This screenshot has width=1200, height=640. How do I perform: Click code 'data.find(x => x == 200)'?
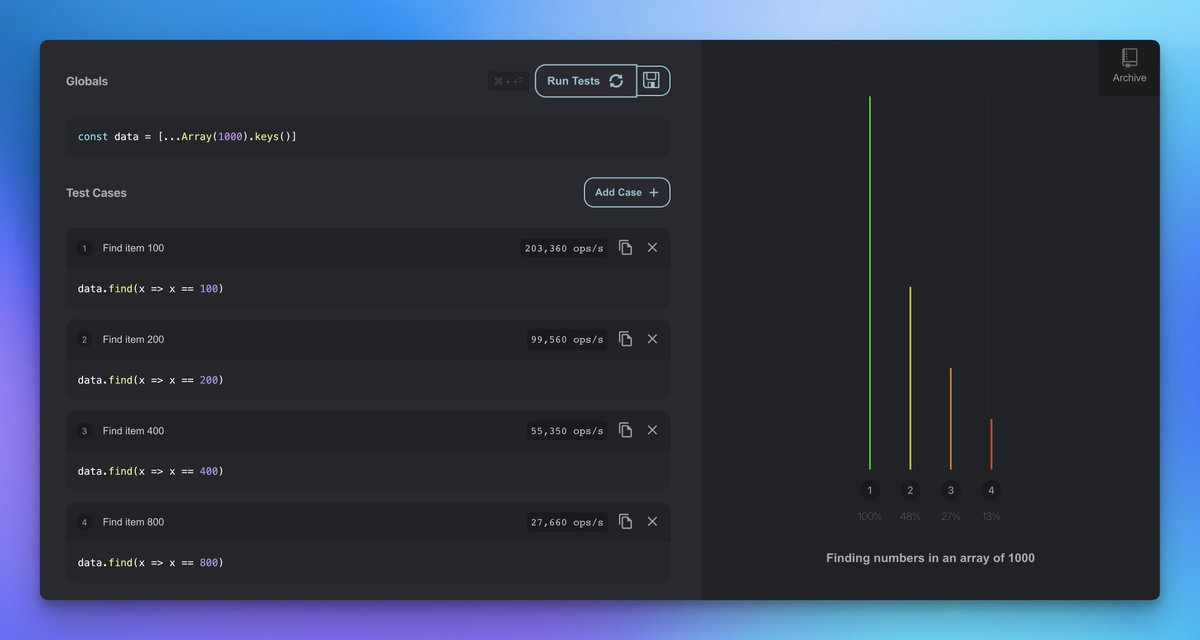tap(151, 380)
